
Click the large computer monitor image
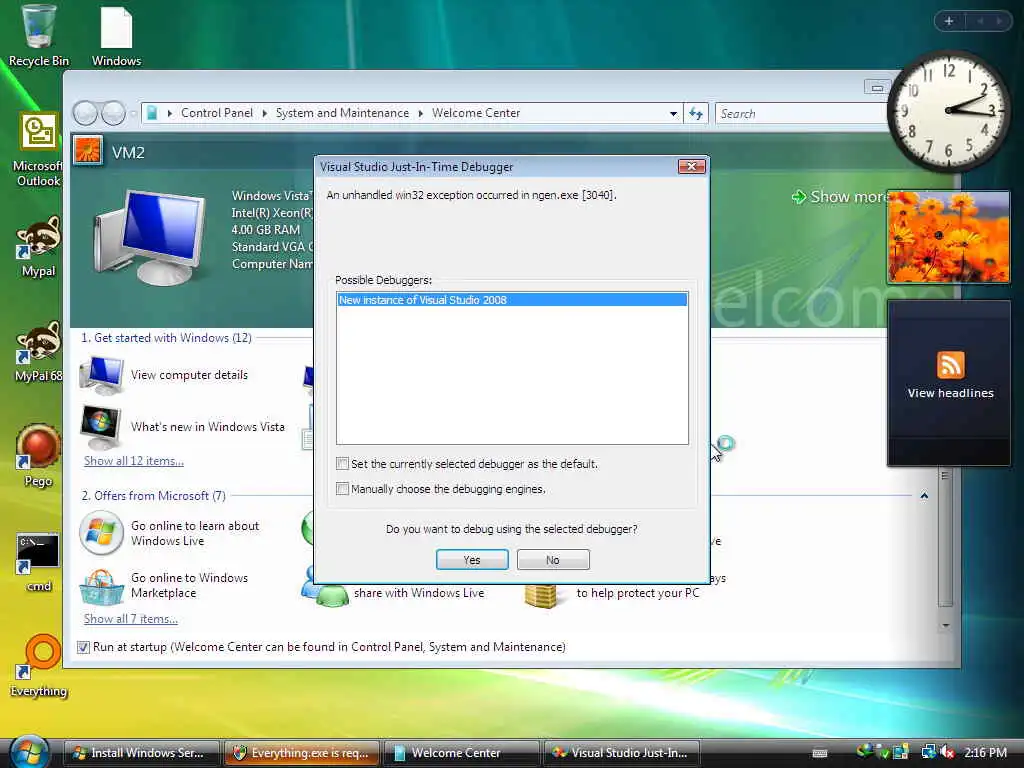coord(150,238)
